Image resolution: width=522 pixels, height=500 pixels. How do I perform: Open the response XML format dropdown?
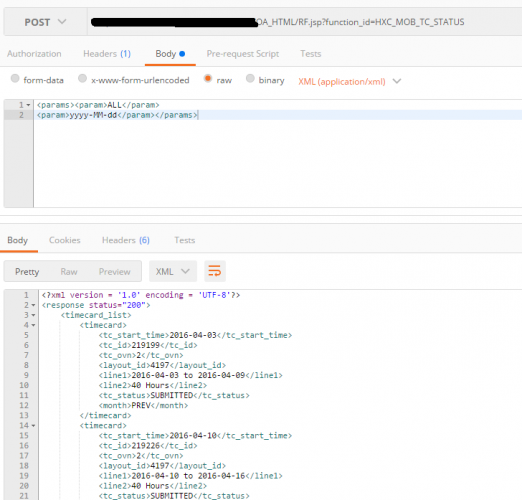[x=173, y=271]
